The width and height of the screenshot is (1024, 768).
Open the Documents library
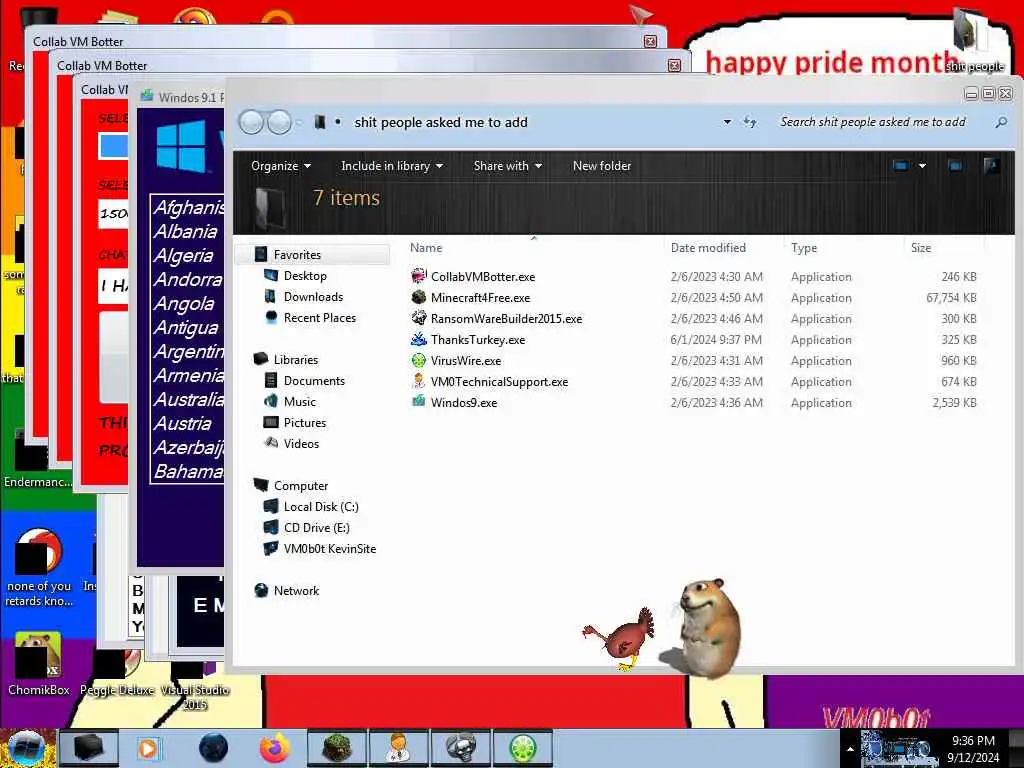point(314,381)
